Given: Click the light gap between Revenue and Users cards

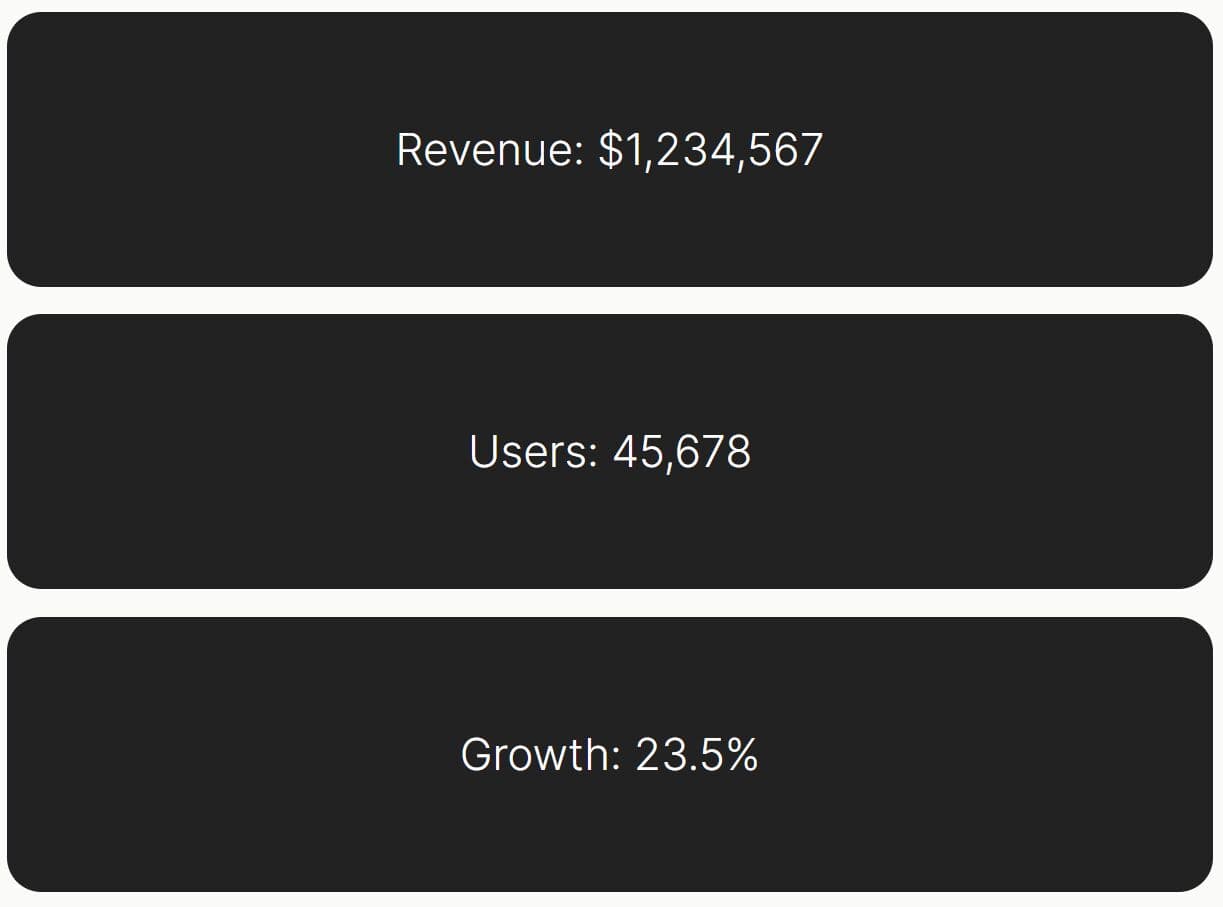Looking at the screenshot, I should [610, 300].
